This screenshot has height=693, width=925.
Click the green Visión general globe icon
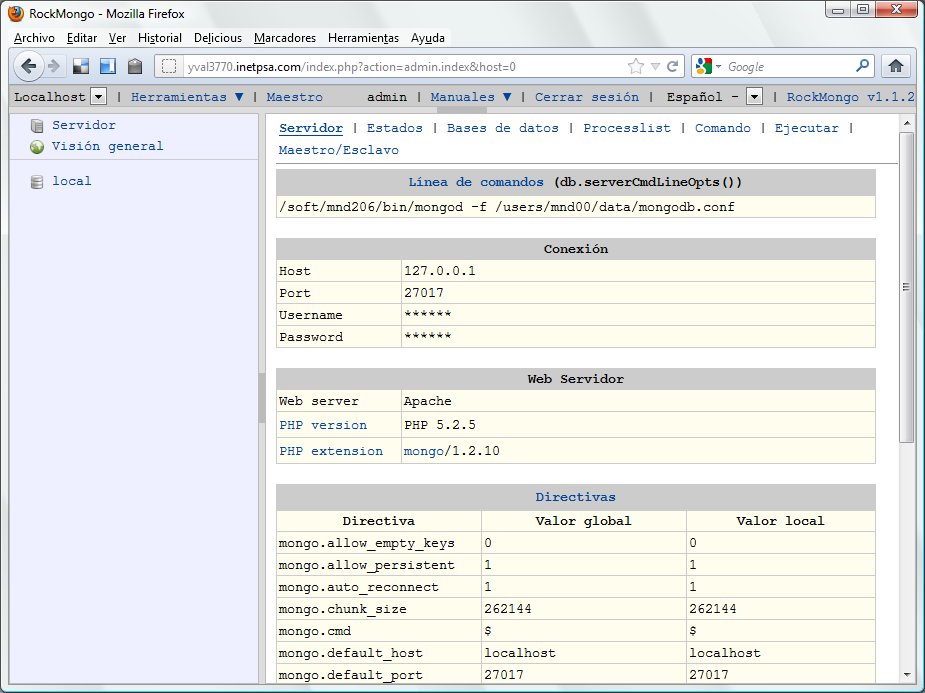click(x=37, y=146)
